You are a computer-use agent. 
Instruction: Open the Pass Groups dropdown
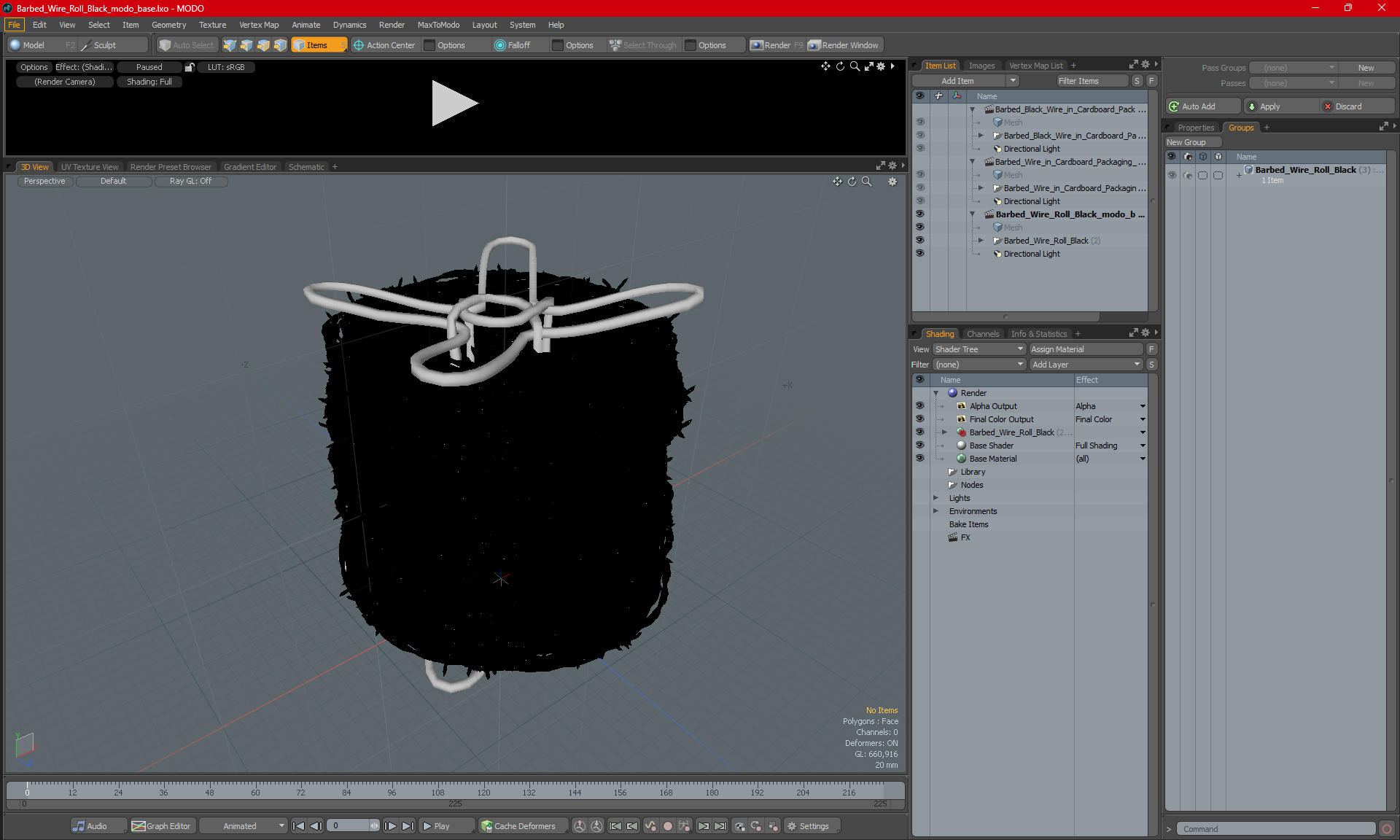point(1294,68)
